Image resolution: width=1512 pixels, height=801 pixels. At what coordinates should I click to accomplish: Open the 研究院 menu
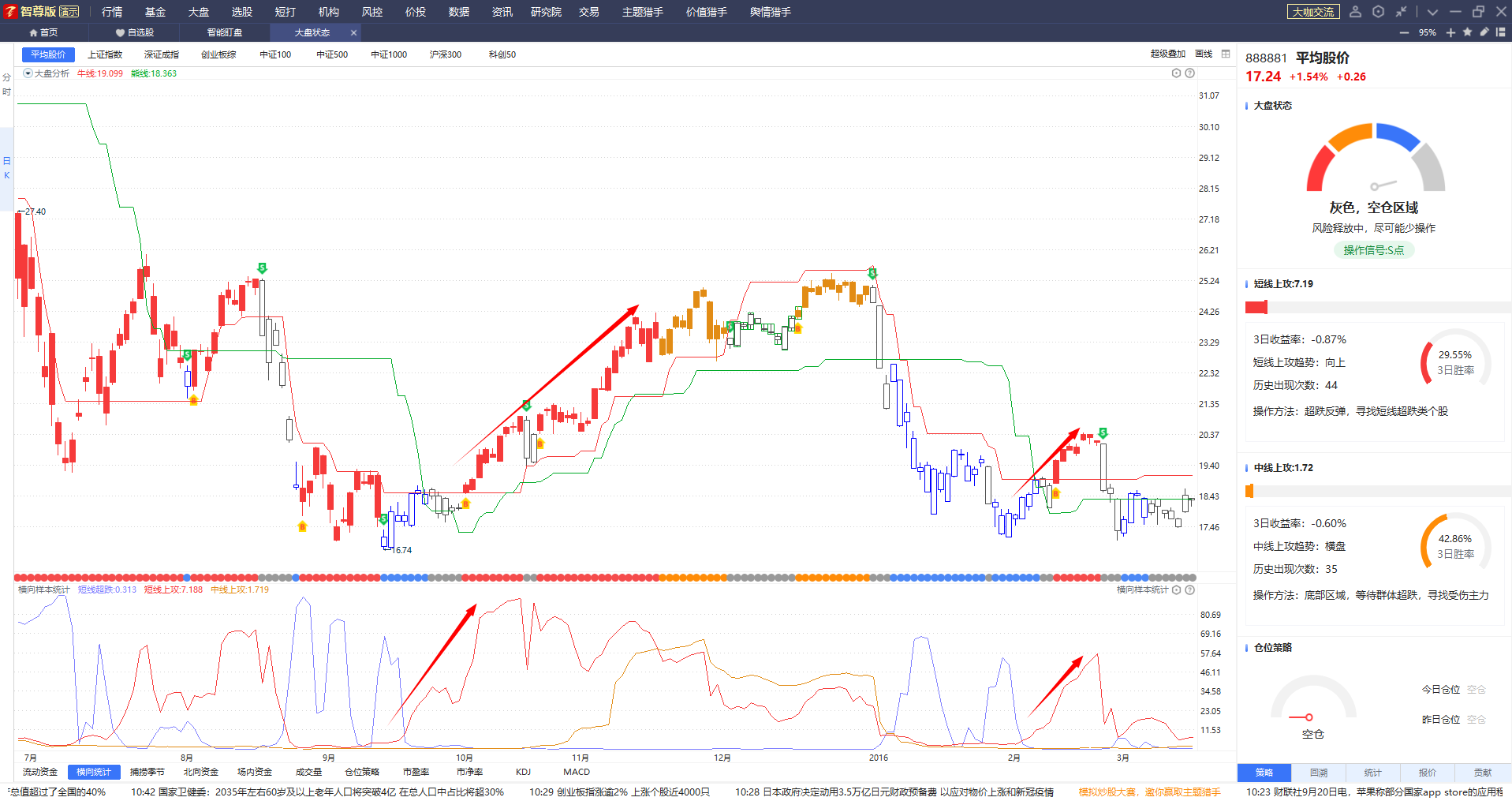[546, 12]
